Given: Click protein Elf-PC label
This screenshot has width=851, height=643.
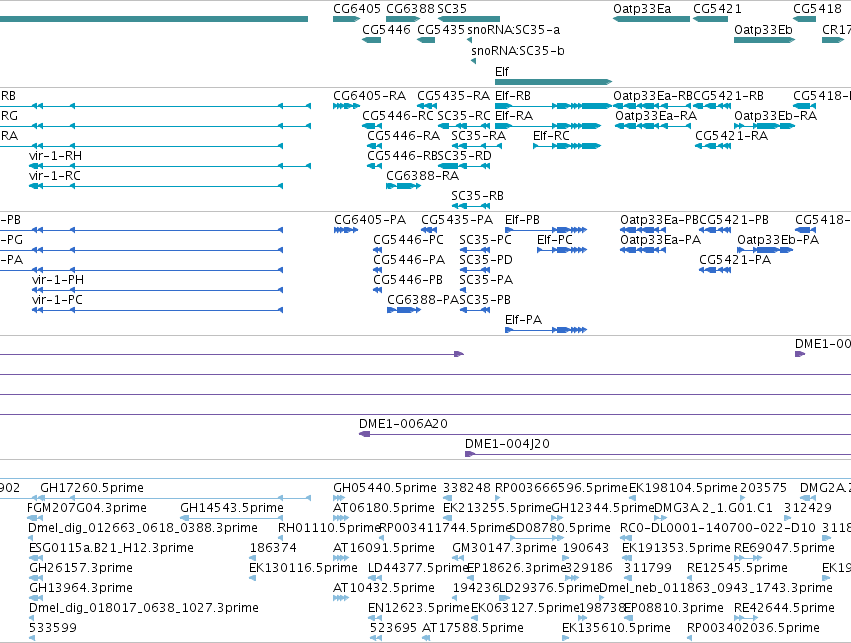Looking at the screenshot, I should click(555, 240).
